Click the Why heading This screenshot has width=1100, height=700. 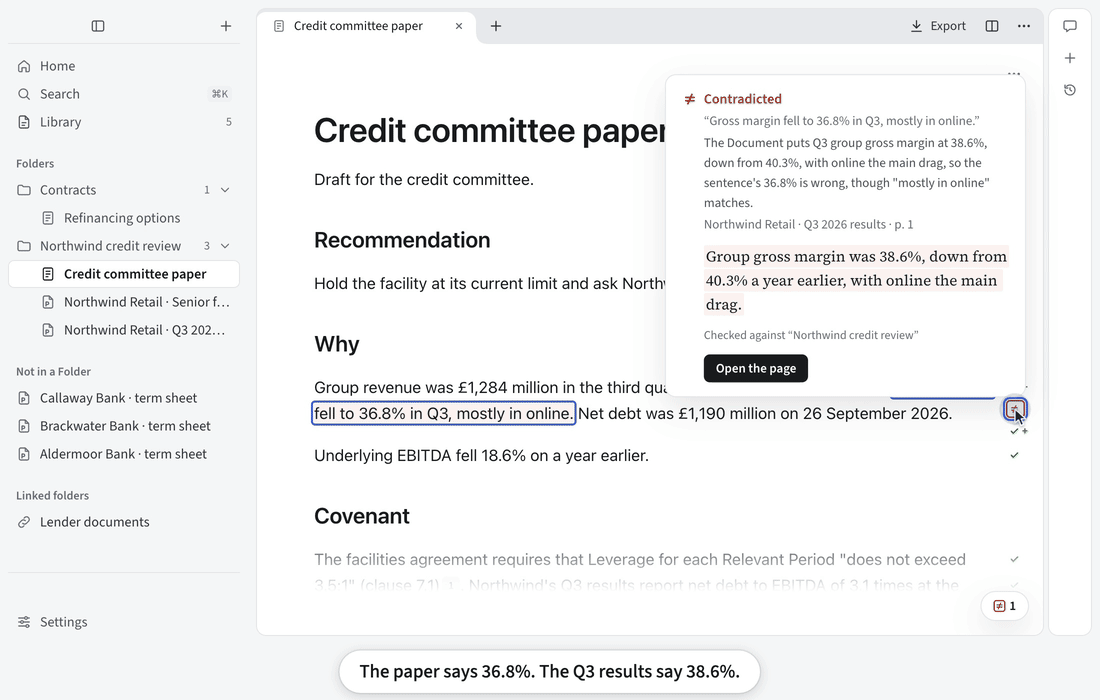[337, 344]
